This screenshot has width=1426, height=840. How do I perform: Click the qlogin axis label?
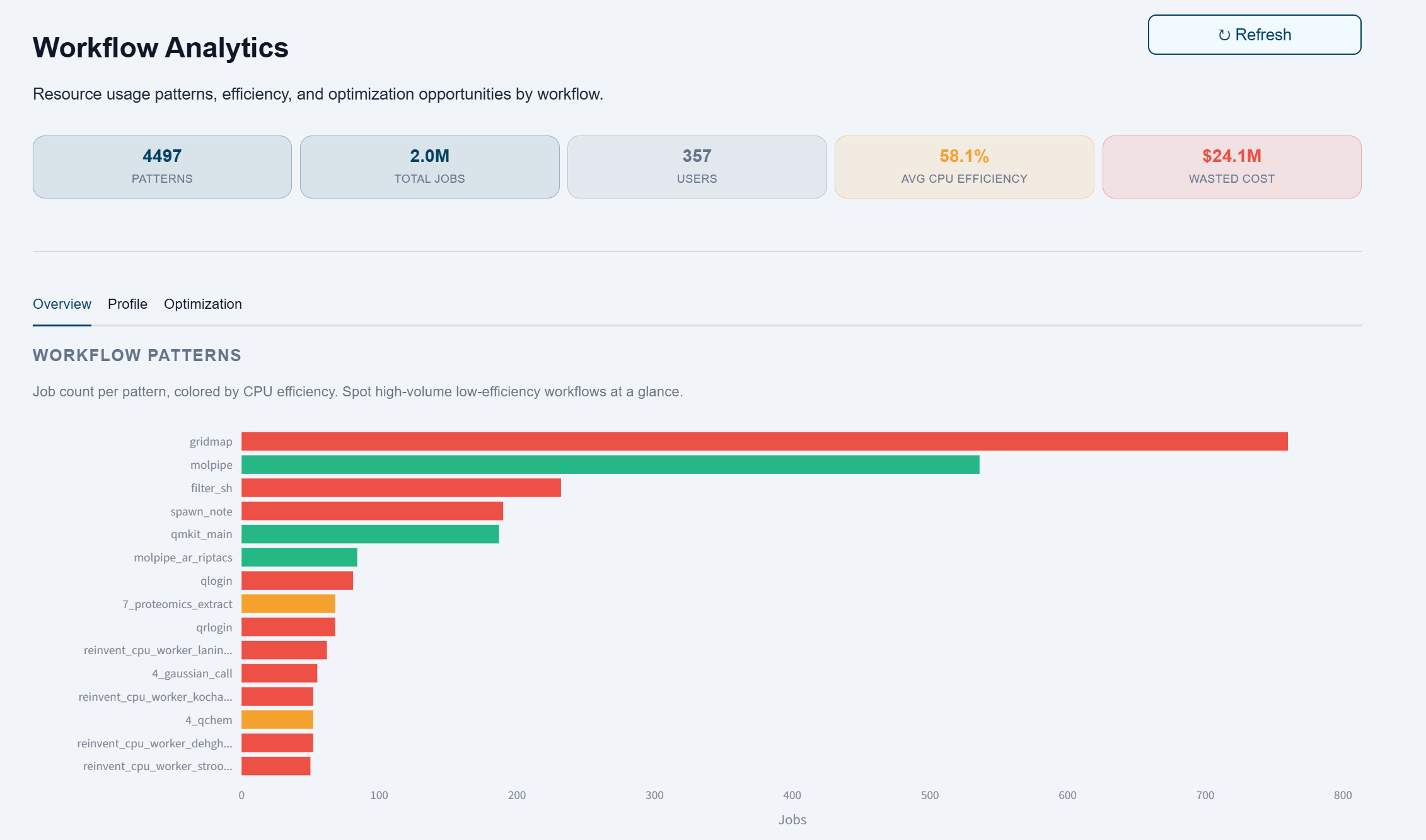click(216, 581)
